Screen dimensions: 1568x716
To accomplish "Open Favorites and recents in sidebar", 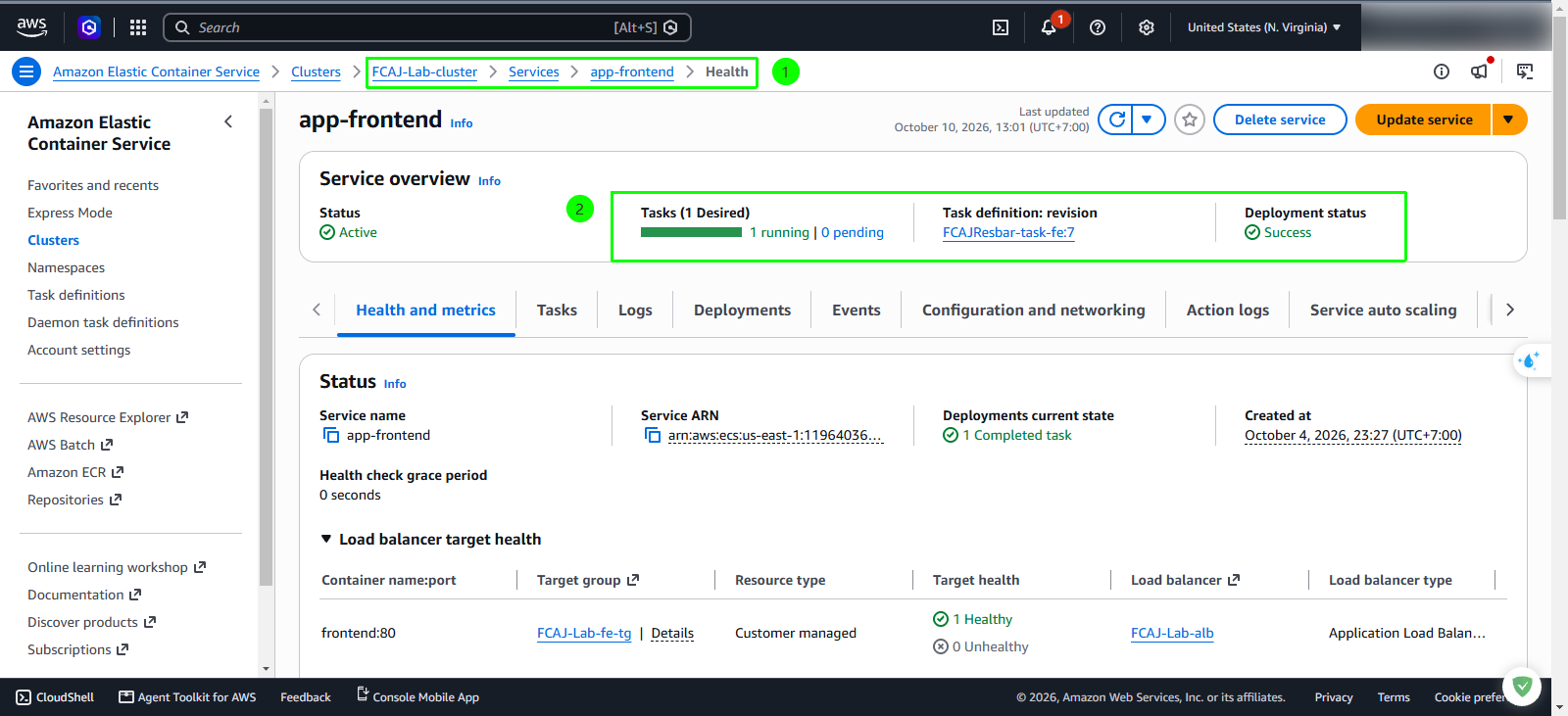I will pos(93,185).
